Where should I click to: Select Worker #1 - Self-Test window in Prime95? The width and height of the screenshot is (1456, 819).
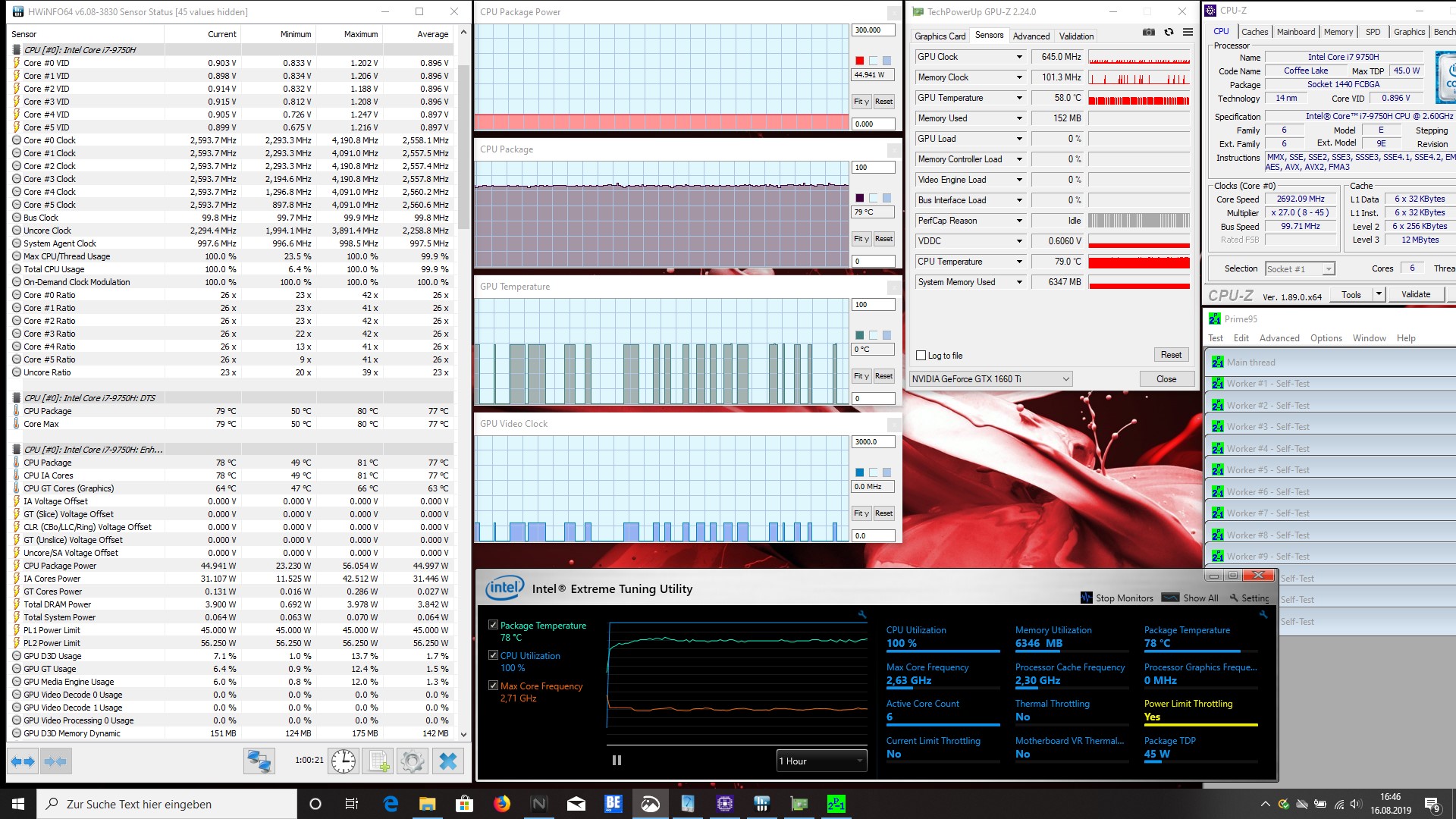coord(1329,384)
